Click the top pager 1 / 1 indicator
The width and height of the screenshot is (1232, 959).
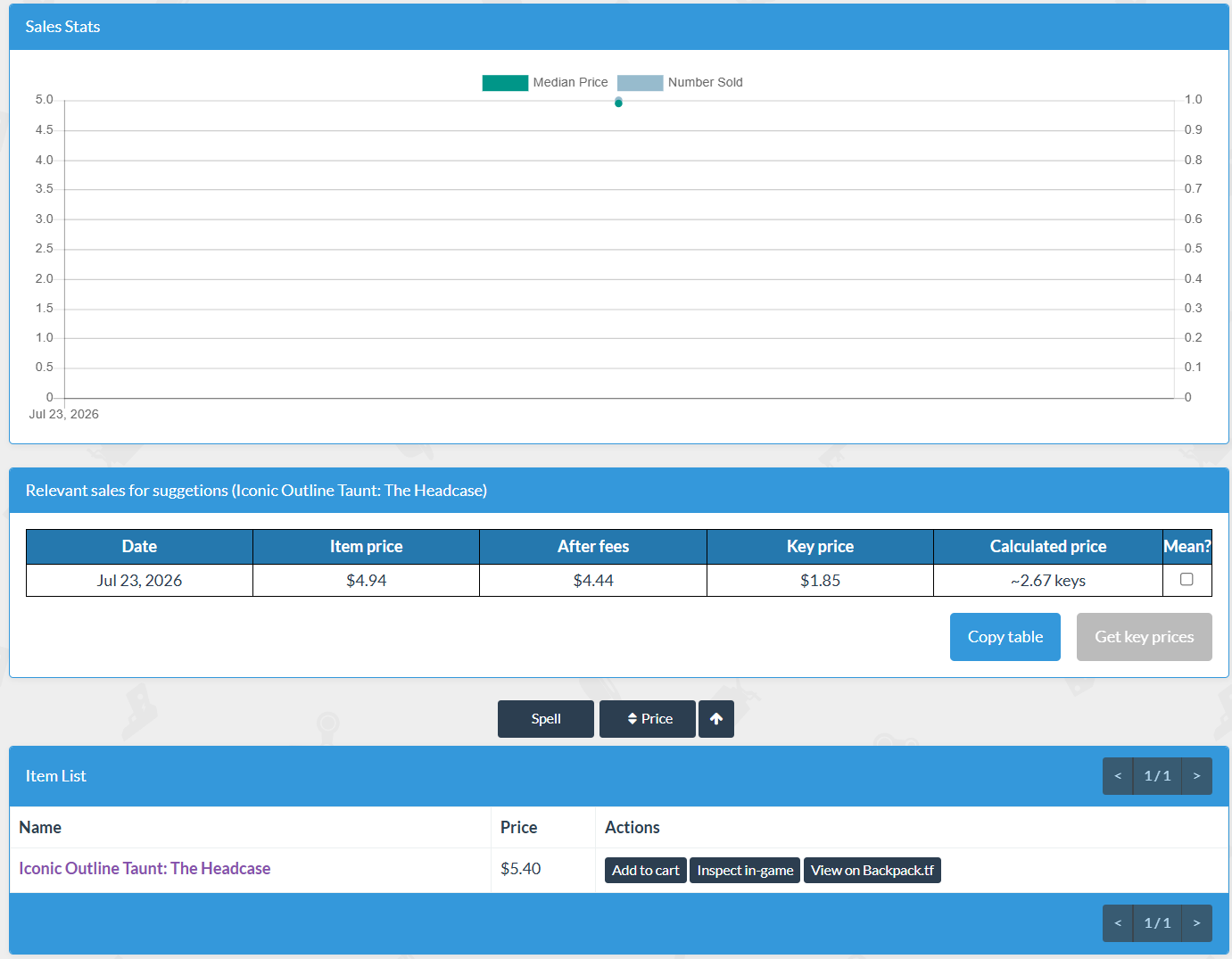(1157, 776)
